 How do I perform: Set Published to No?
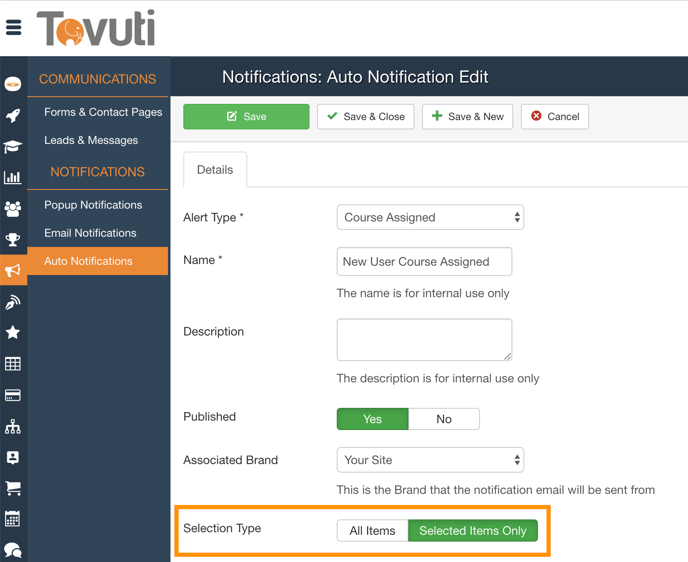click(x=444, y=419)
